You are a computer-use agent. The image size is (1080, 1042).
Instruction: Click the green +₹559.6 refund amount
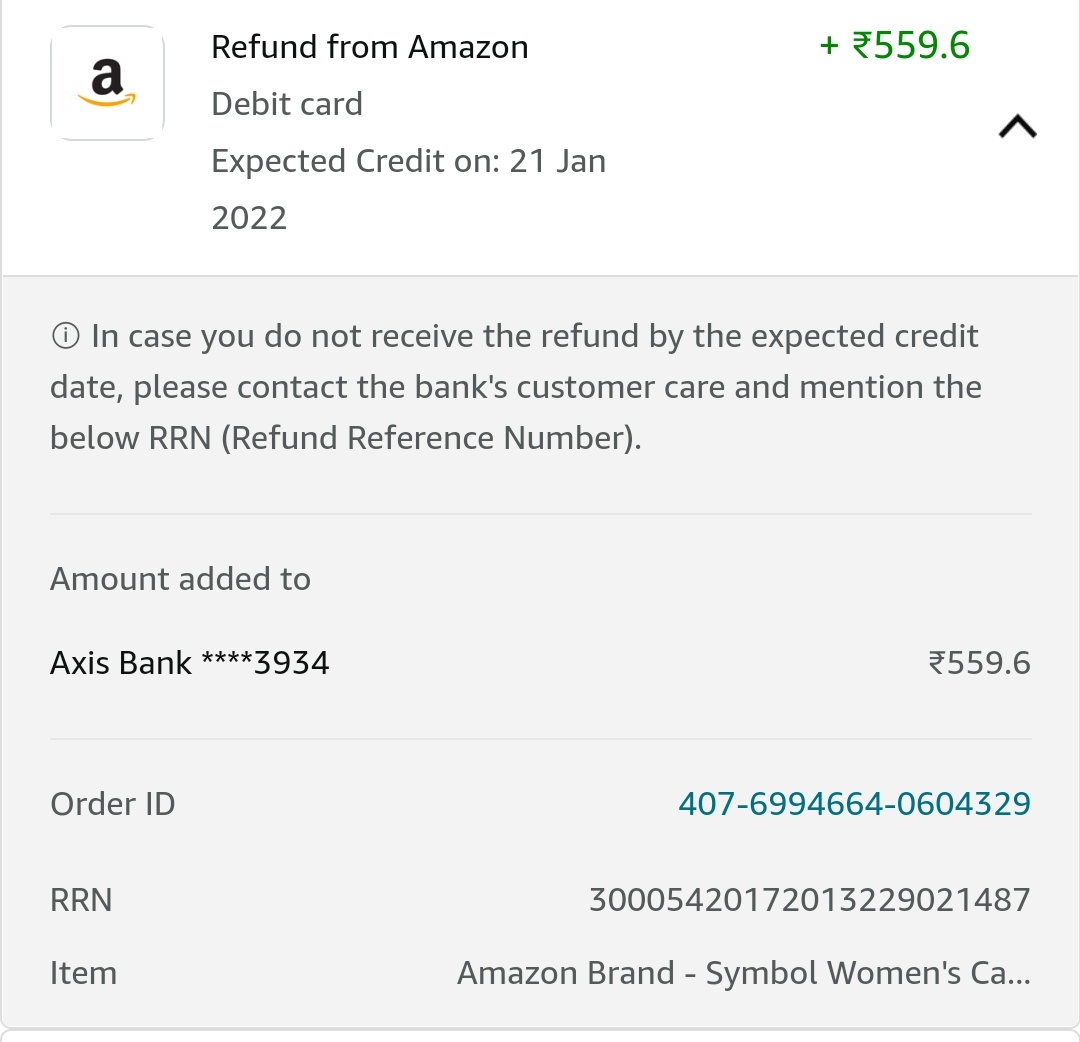(x=894, y=45)
